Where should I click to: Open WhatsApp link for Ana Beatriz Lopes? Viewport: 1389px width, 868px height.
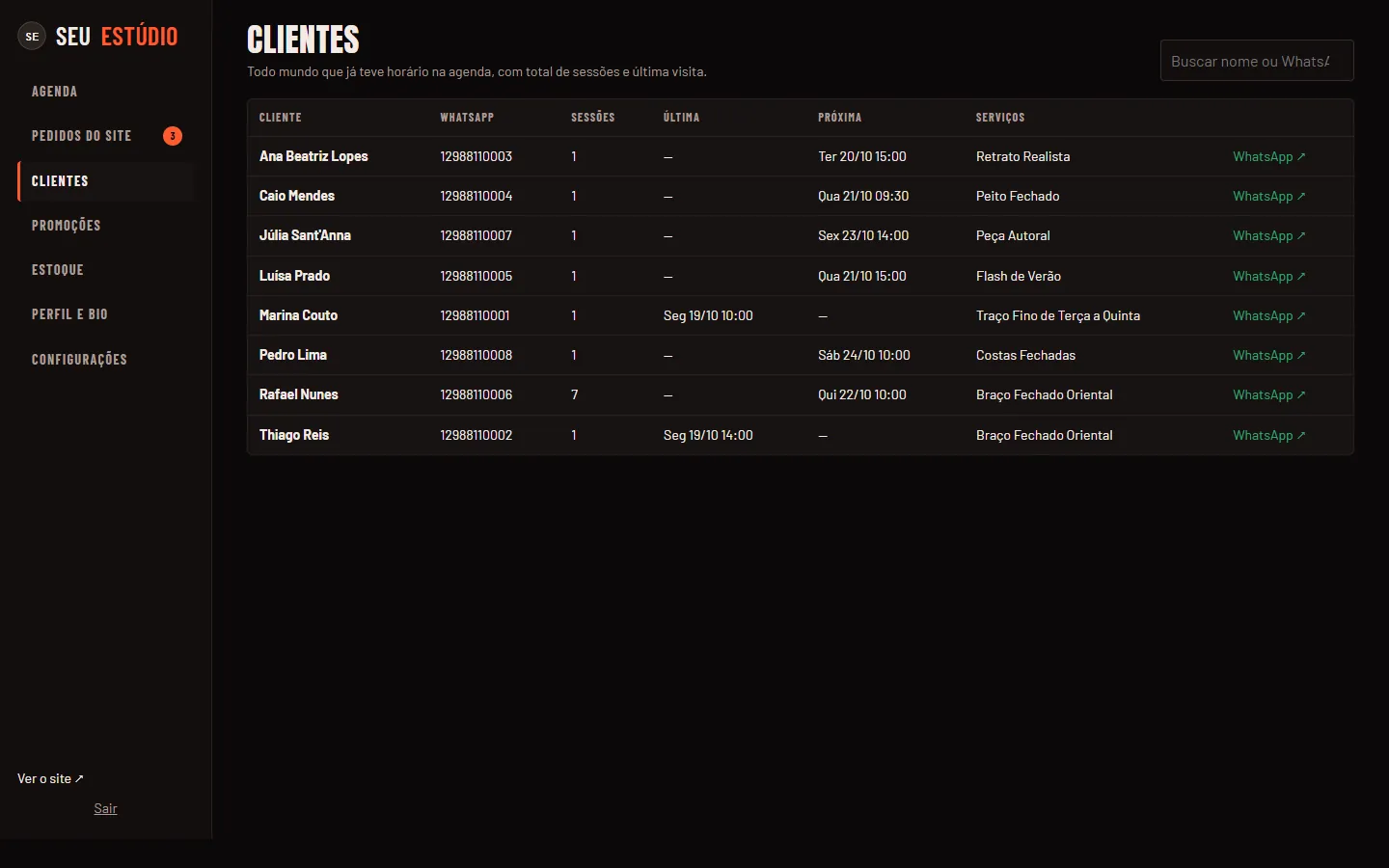tap(1268, 156)
